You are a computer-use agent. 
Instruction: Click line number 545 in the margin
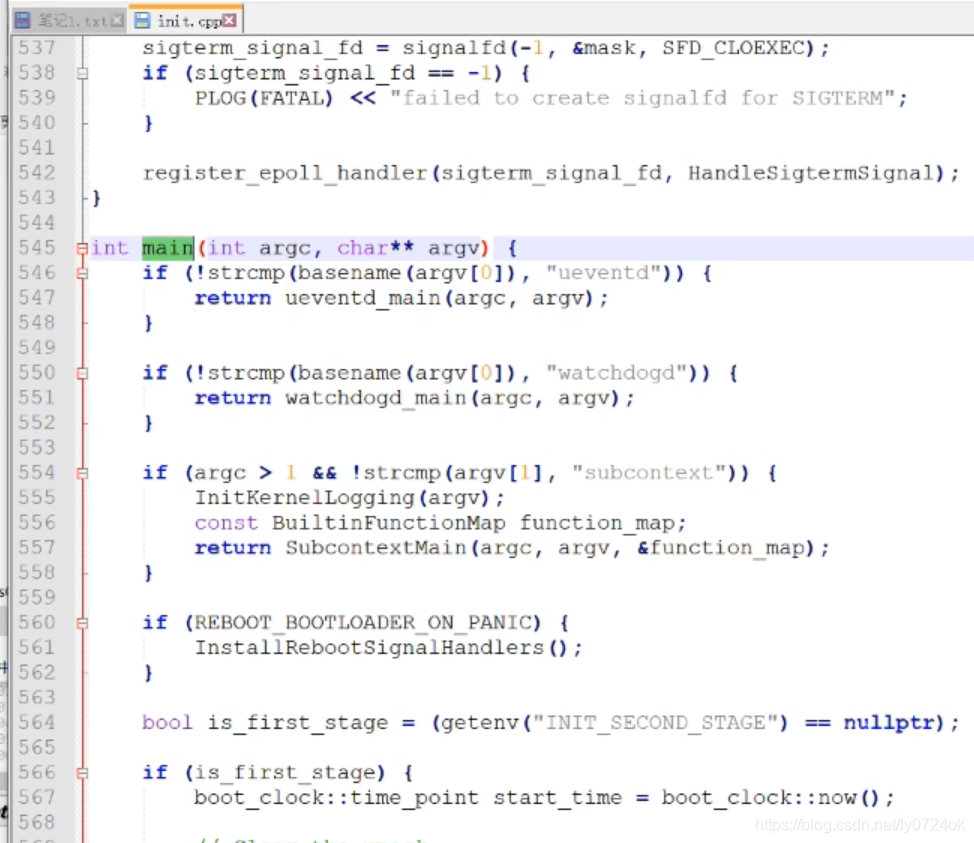(x=37, y=248)
